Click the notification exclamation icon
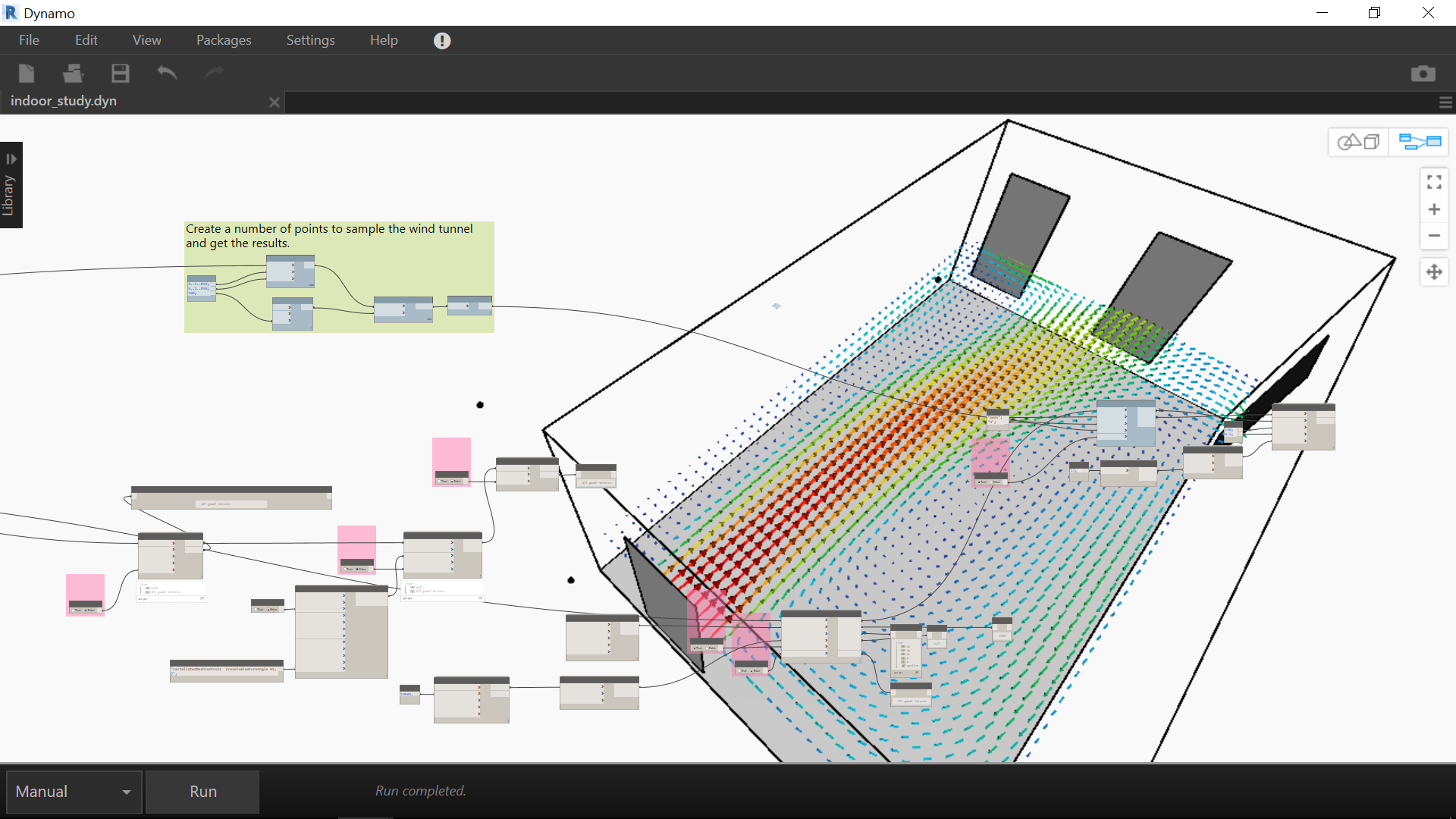Viewport: 1456px width, 819px height. 442,41
